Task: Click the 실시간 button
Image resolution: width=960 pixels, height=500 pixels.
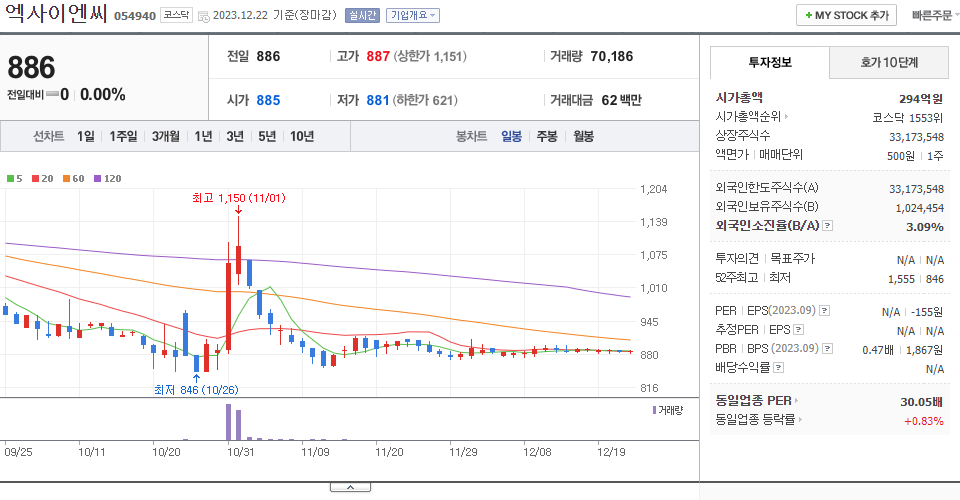Action: [362, 15]
